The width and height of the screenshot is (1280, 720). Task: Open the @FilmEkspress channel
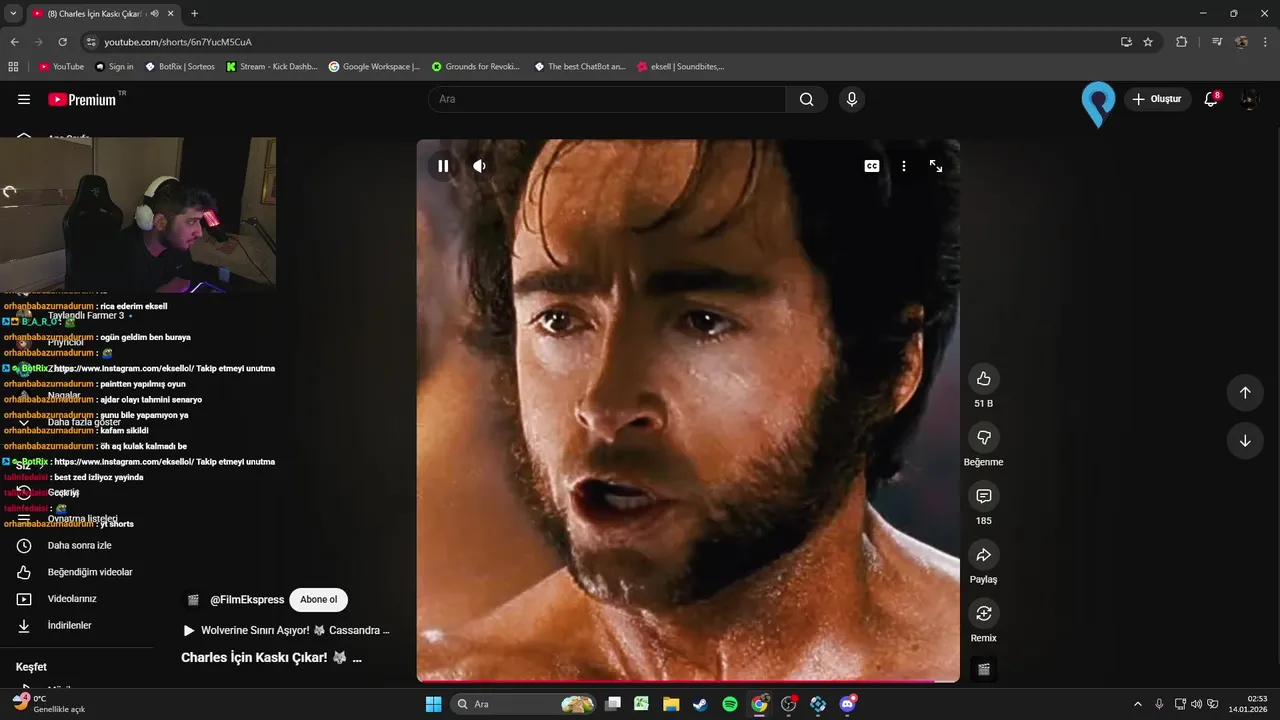247,600
